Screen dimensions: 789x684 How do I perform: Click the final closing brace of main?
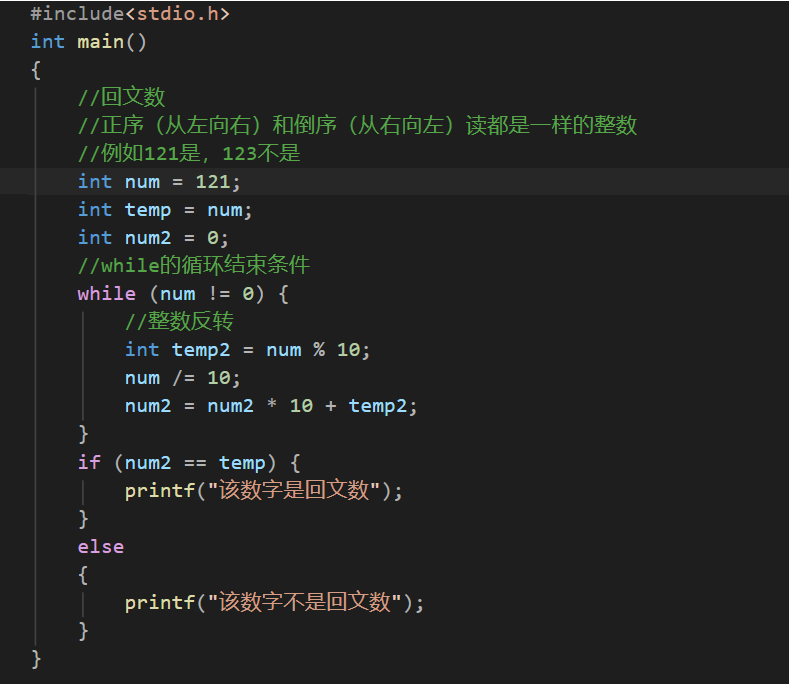tap(36, 659)
